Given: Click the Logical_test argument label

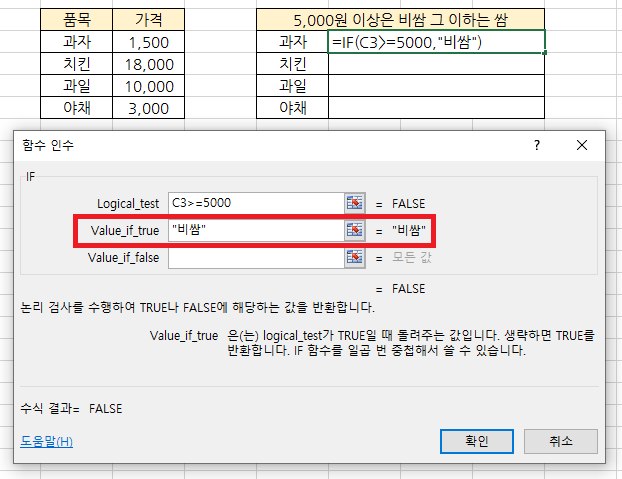Looking at the screenshot, I should pos(128,204).
